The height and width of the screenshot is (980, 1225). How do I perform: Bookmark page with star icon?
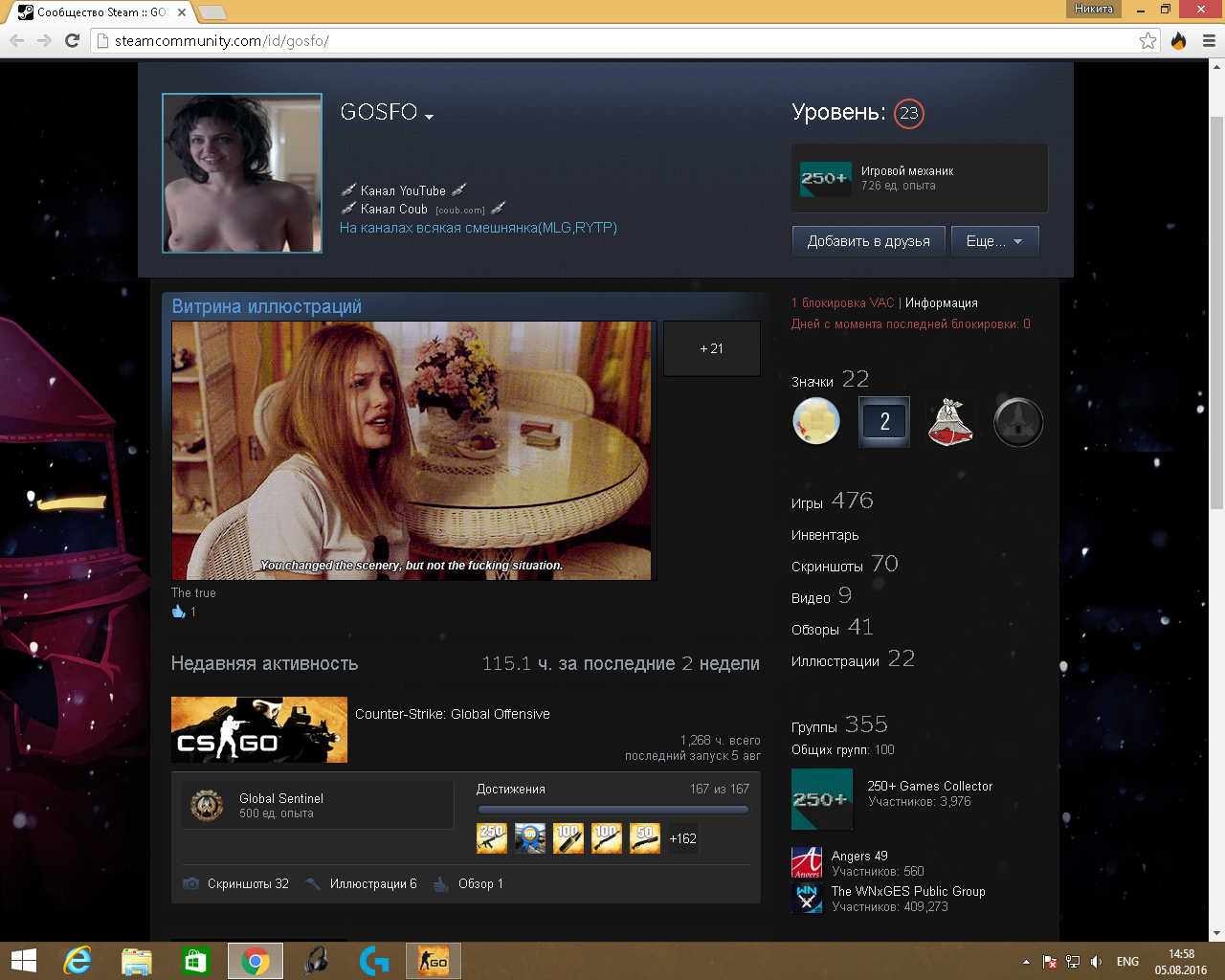[1147, 40]
